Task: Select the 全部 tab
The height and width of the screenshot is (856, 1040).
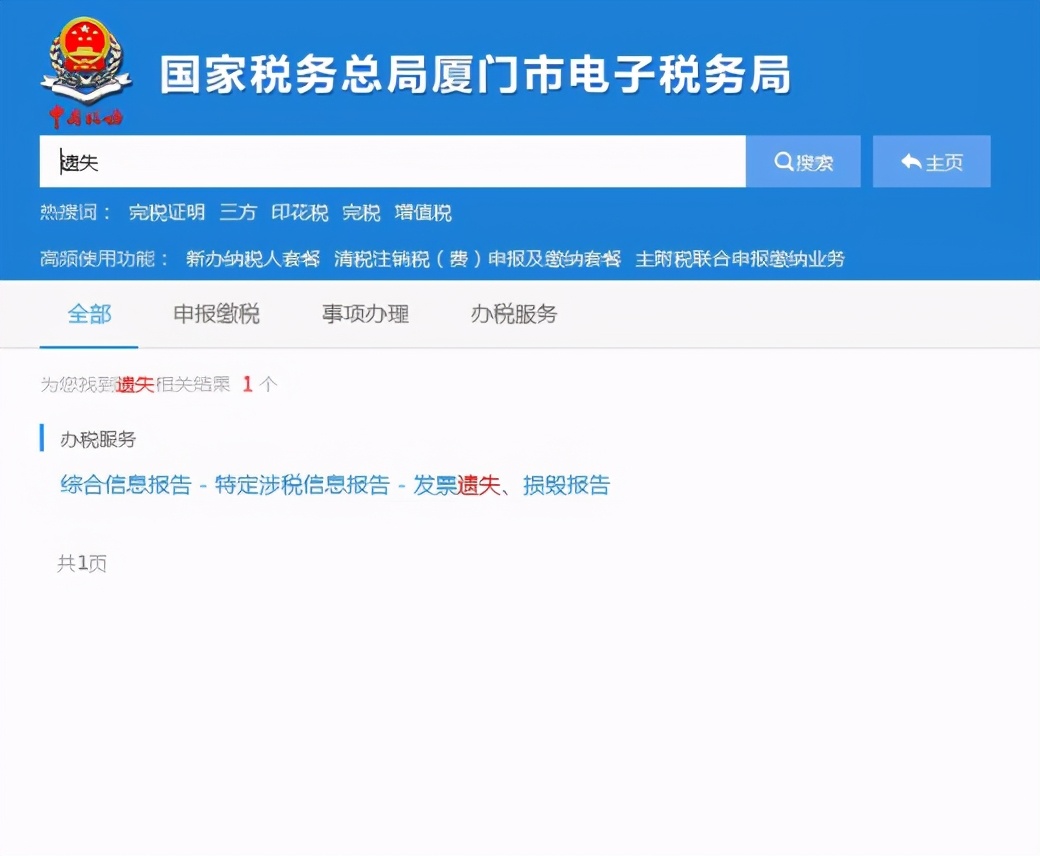Action: point(90,314)
